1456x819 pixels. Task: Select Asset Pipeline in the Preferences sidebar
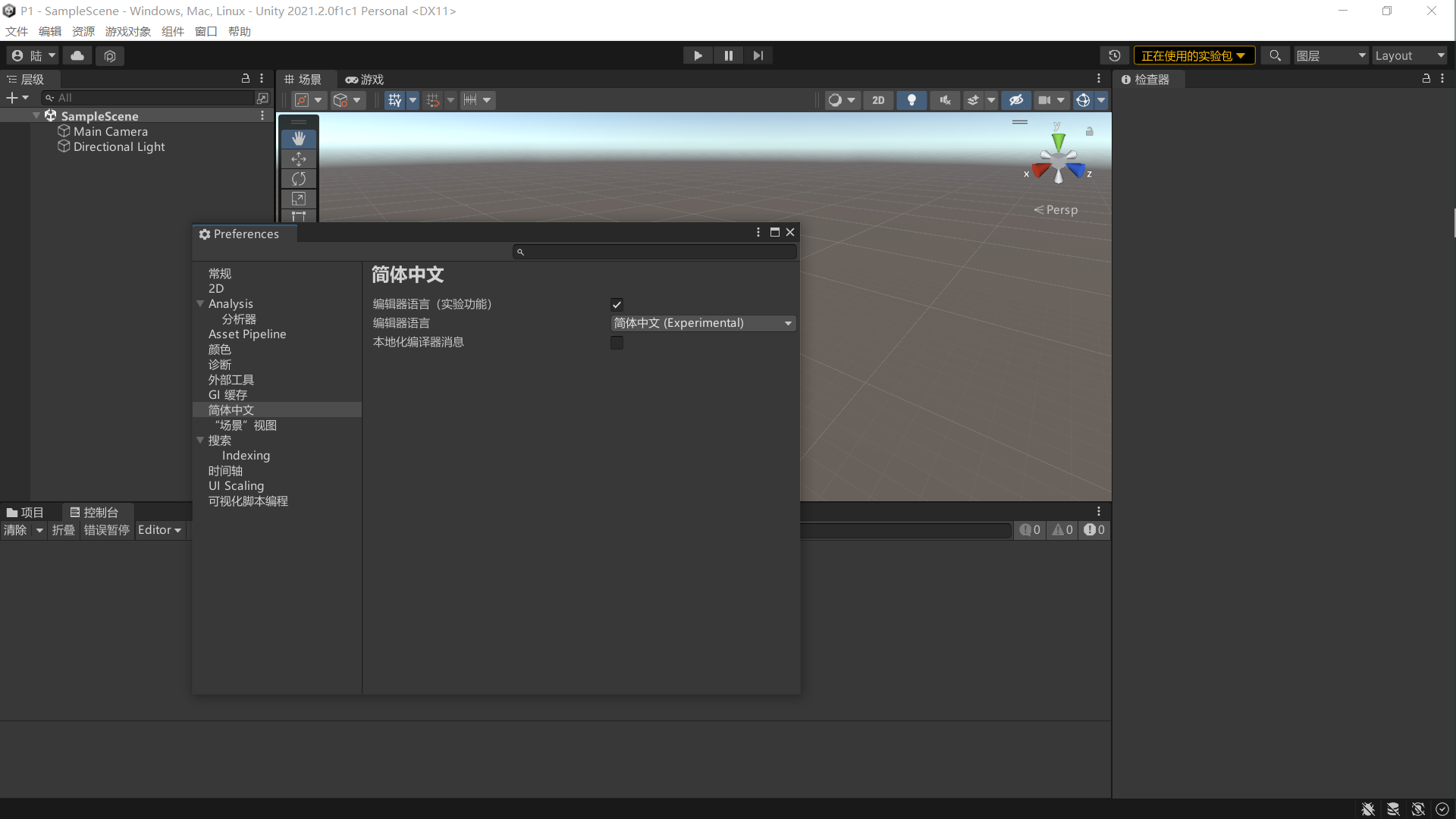(x=247, y=334)
